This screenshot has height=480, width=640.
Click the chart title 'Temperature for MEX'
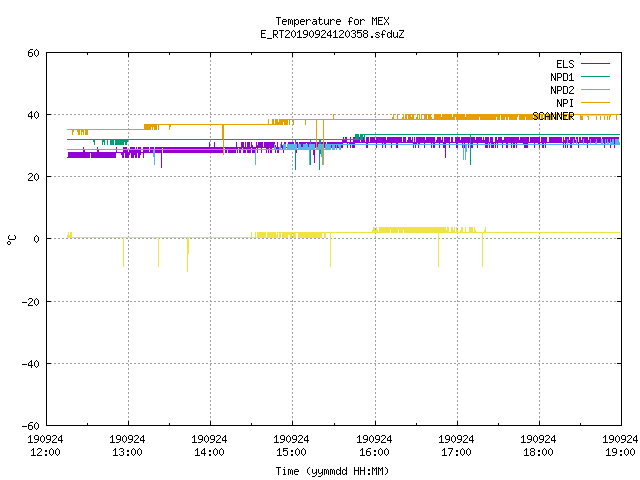[x=332, y=21]
